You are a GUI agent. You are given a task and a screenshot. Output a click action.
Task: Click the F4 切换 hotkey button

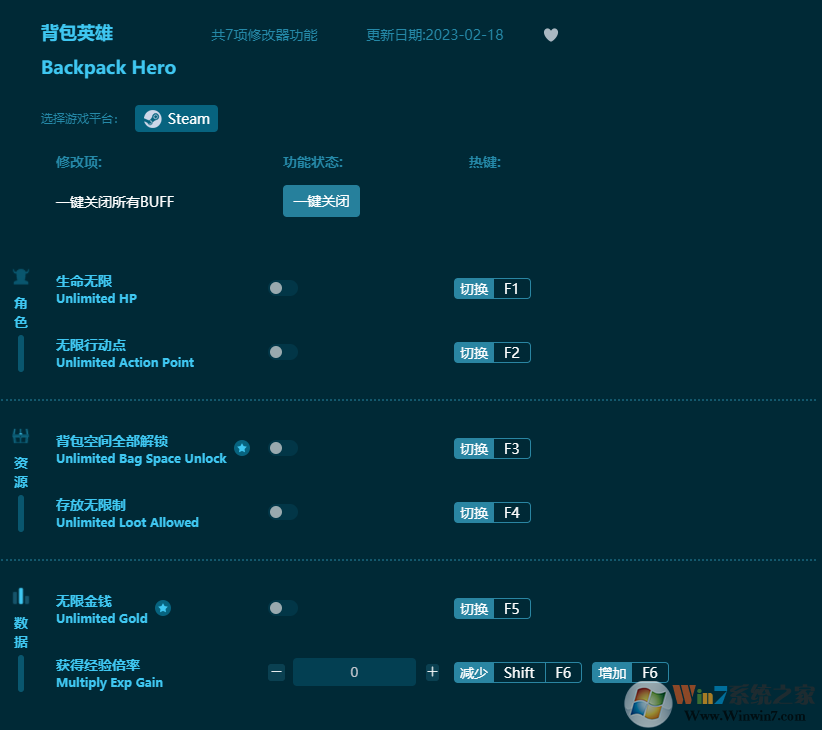pos(492,513)
